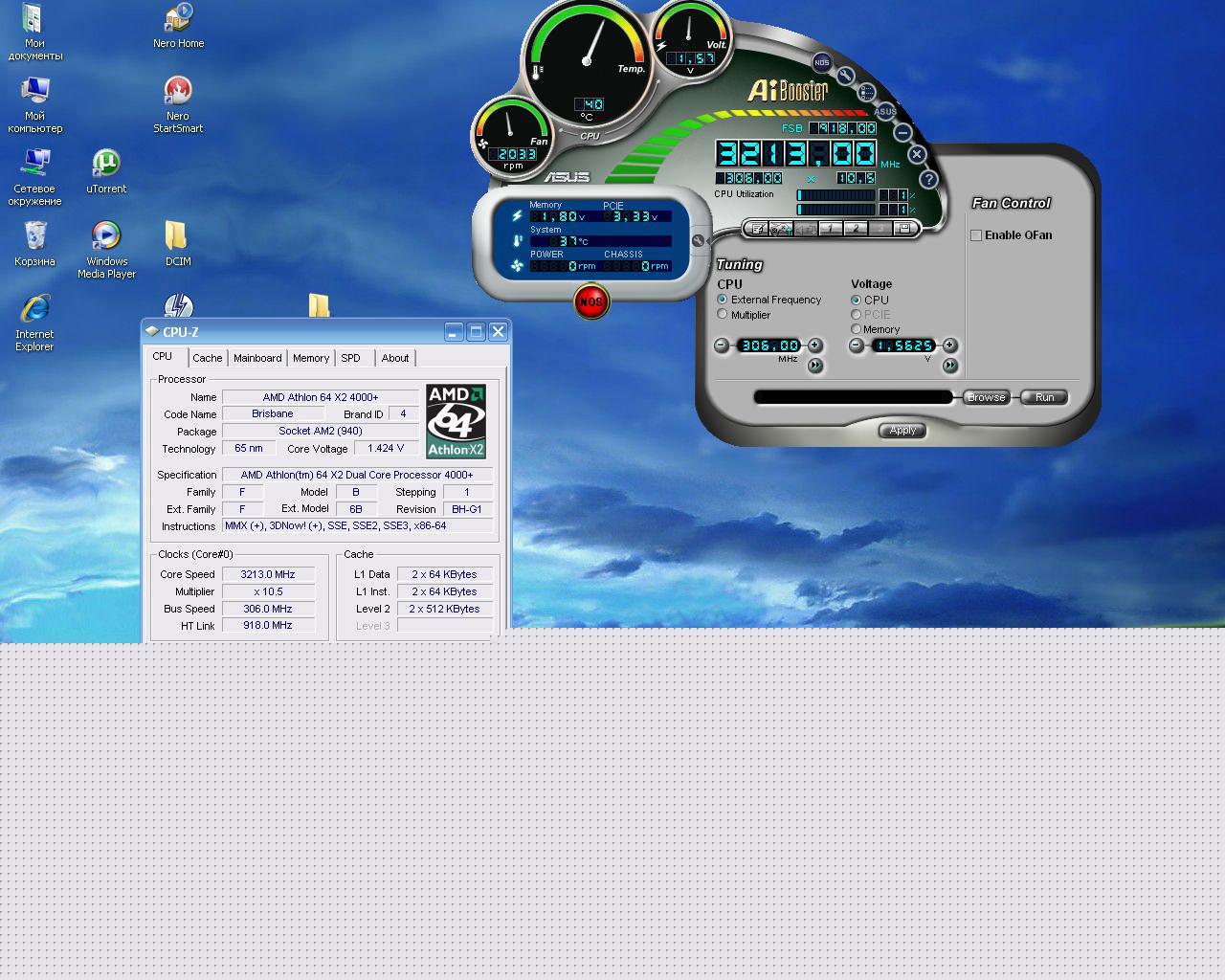Click the Multiplier value 'x 10.5'
Viewport: 1225px width, 980px height.
(268, 591)
